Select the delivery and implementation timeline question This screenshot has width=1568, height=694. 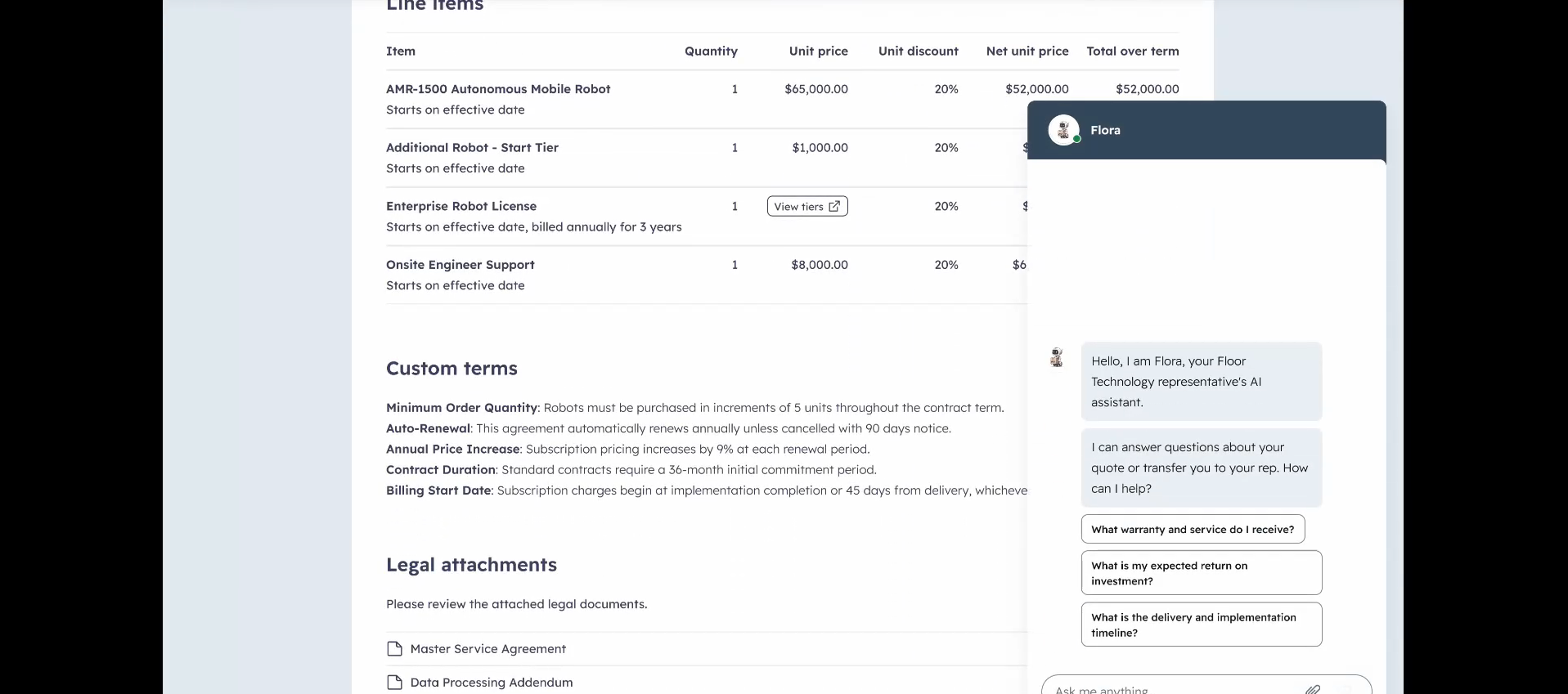tap(1200, 625)
